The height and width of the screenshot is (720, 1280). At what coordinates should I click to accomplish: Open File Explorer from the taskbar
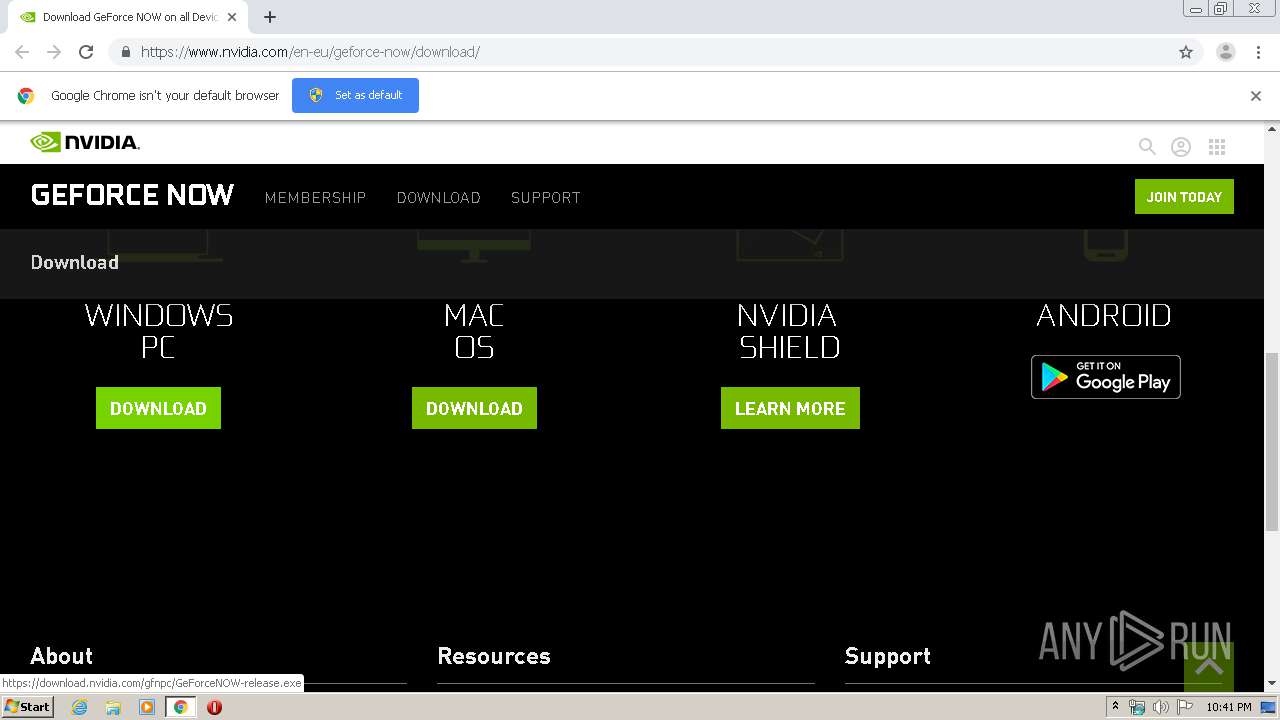coord(113,707)
